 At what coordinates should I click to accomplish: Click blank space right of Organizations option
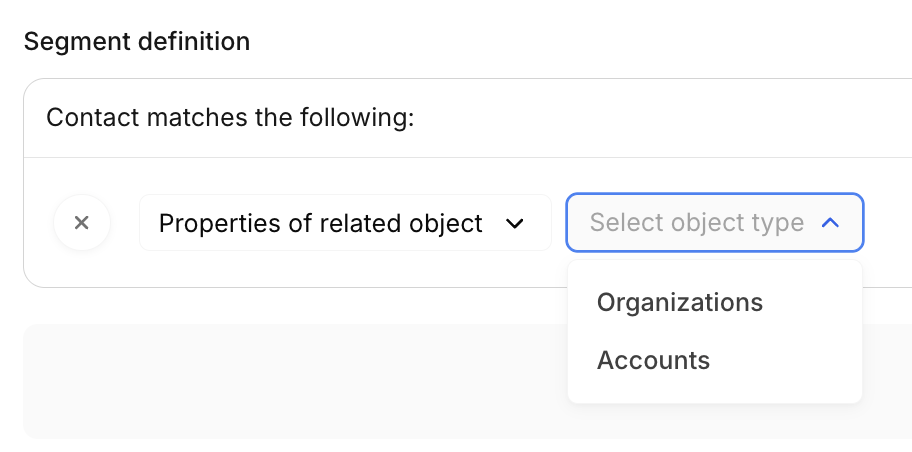click(815, 302)
